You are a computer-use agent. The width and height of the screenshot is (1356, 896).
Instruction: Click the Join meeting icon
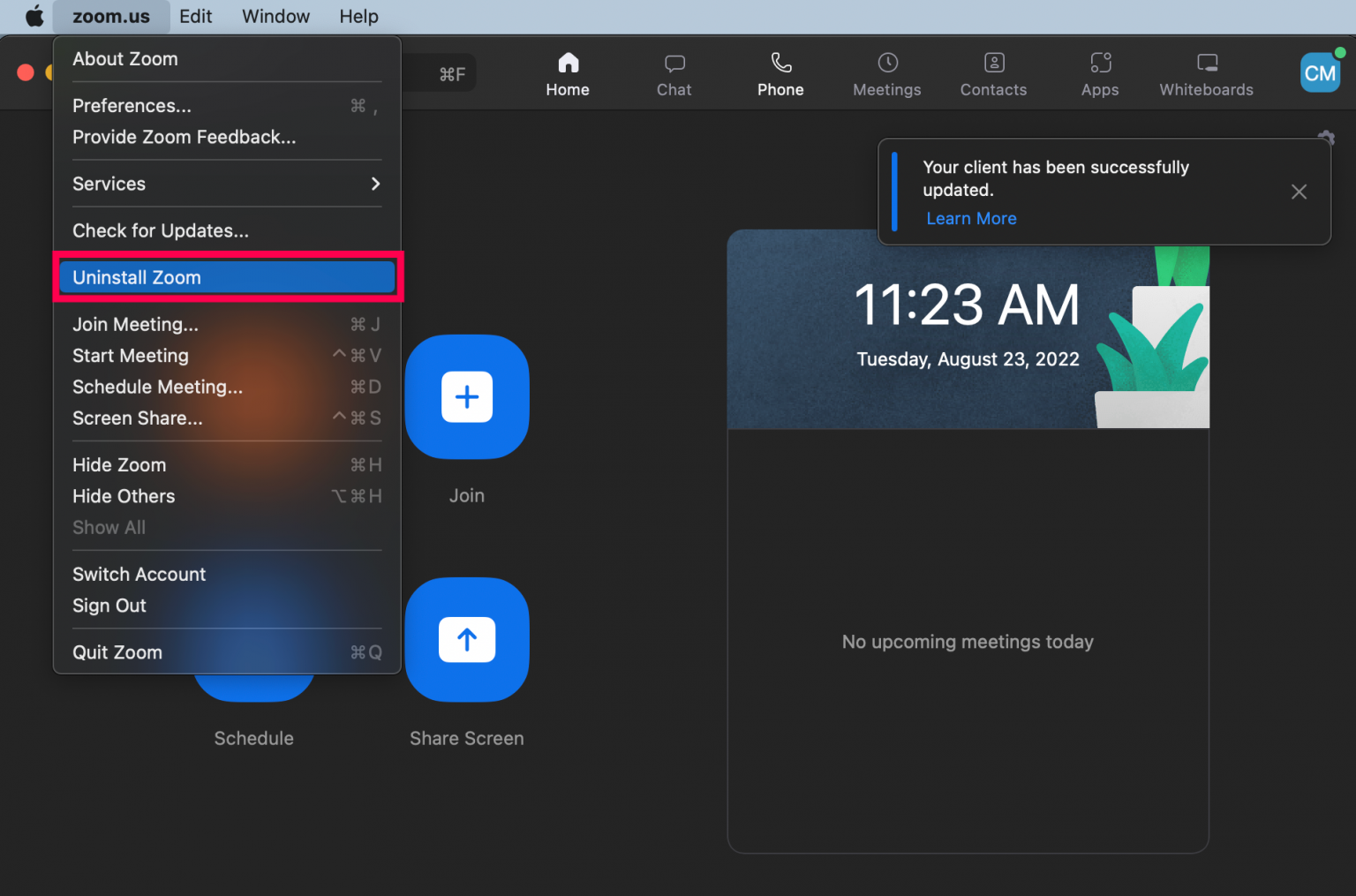pos(467,397)
